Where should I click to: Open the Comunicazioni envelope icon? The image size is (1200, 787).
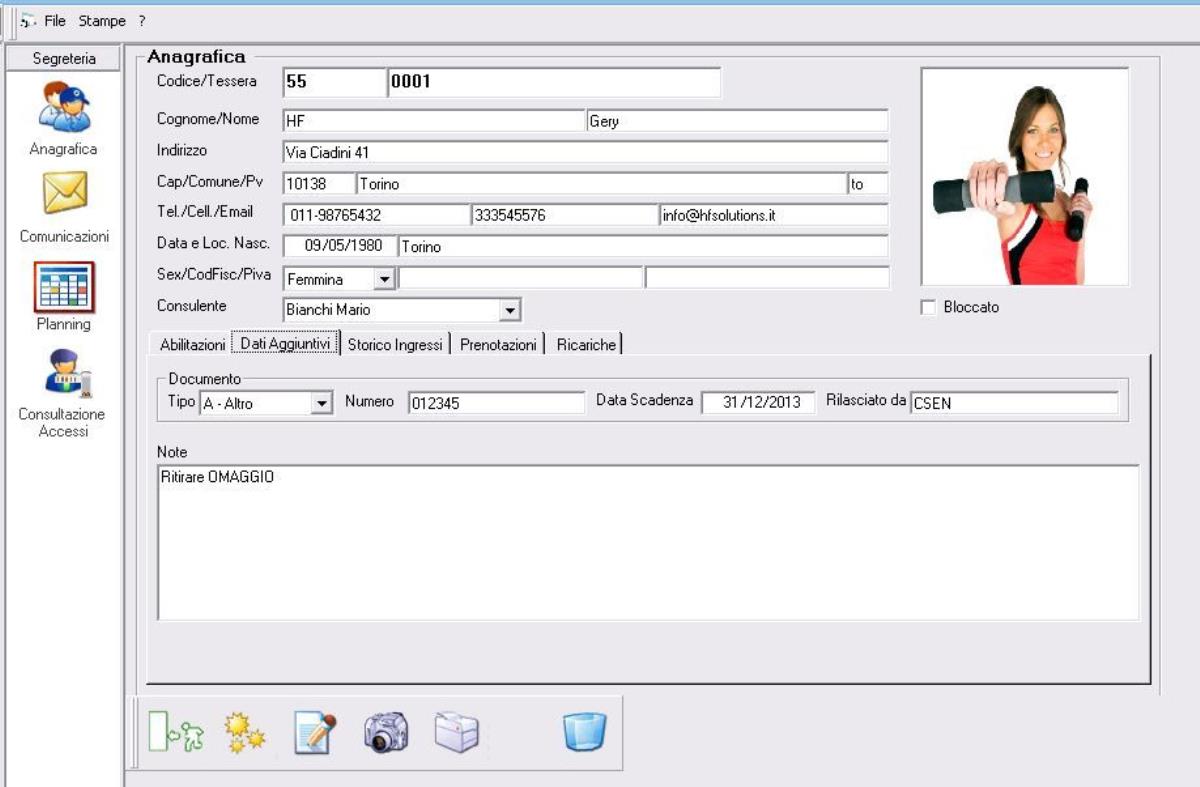[64, 194]
